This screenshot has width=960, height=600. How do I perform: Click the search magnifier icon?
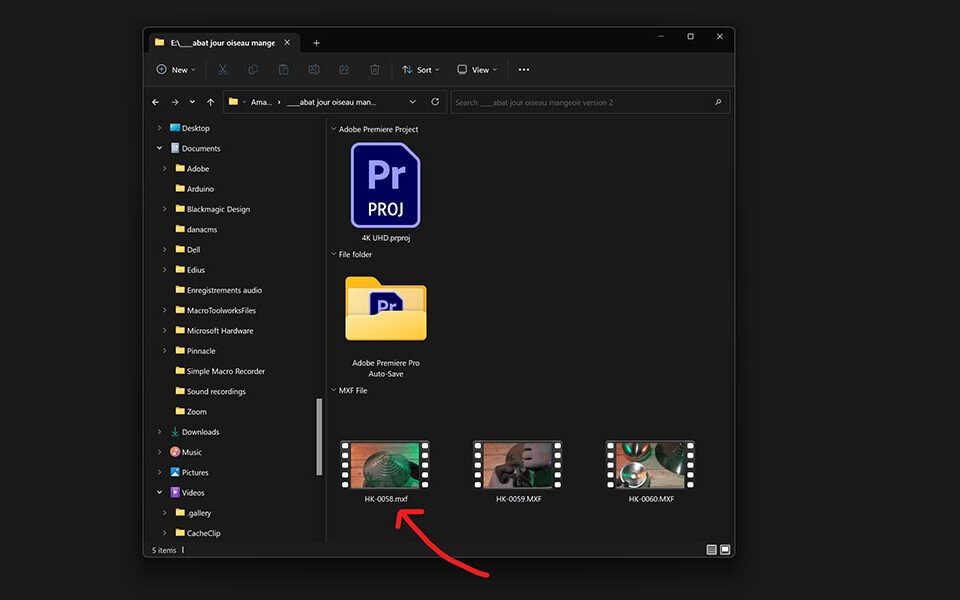coord(718,102)
